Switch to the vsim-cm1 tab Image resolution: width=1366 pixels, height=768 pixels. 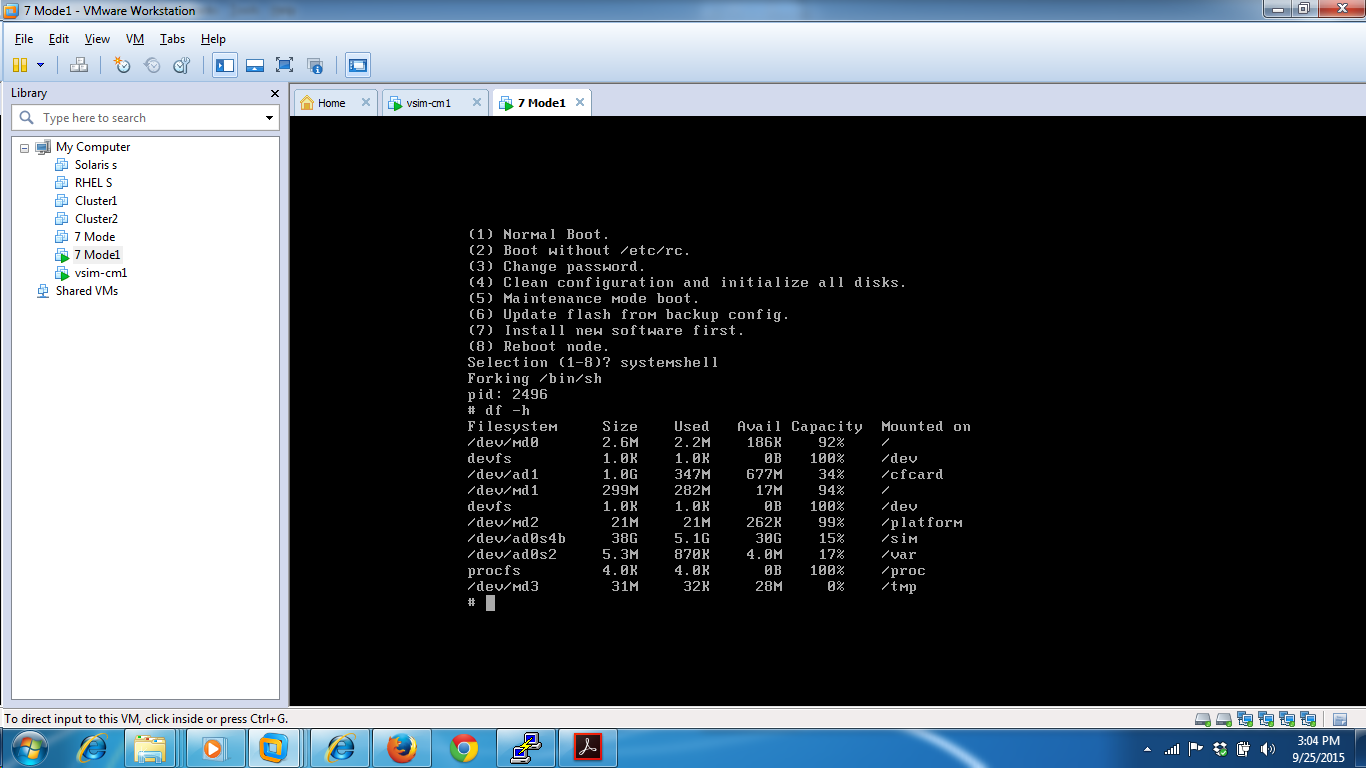[428, 103]
